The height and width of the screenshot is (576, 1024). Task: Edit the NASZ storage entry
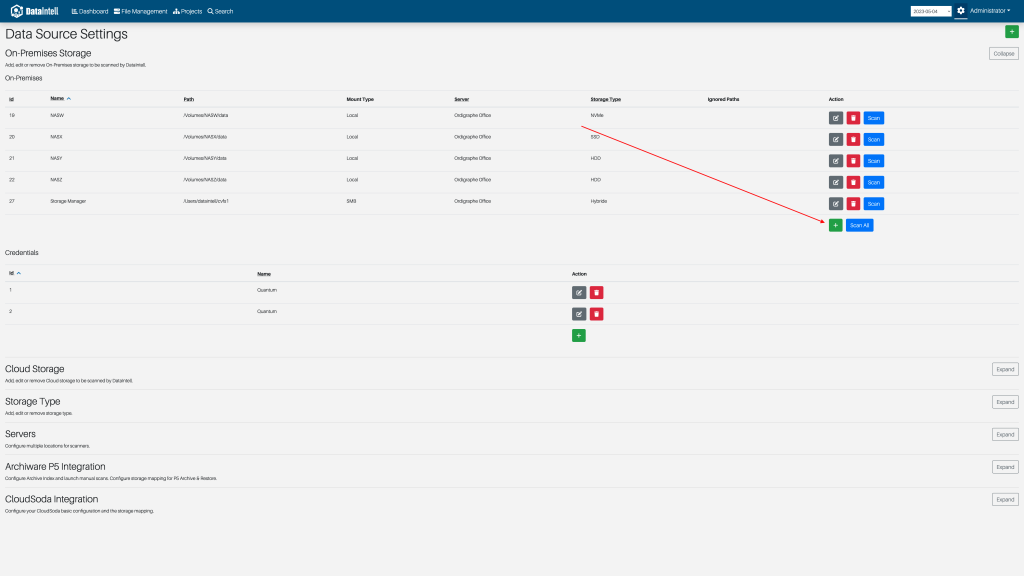[x=835, y=182]
